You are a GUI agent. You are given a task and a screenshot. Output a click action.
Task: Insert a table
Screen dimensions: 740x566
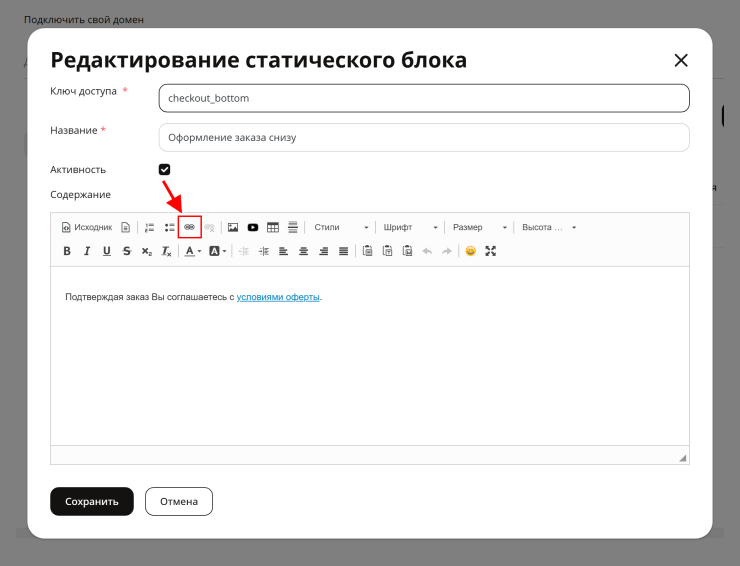[x=273, y=227]
